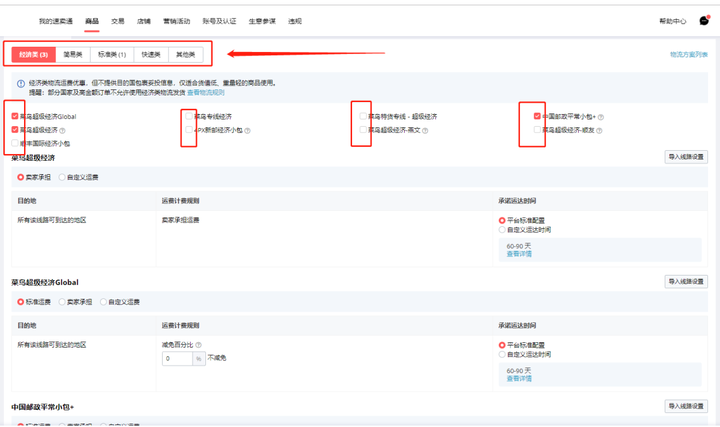Image resolution: width=720 pixels, height=427 pixels.
Task: Open the 交易 navigation menu
Action: tap(118, 21)
